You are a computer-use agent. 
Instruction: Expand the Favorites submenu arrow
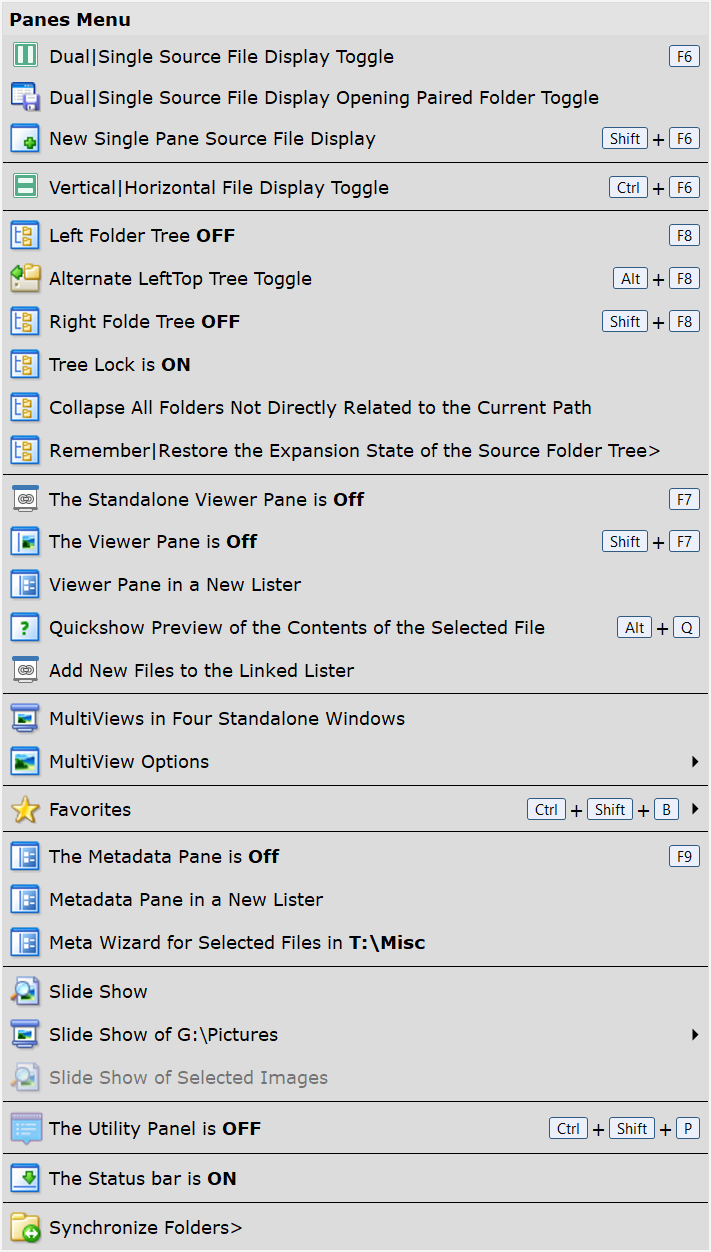pyautogui.click(x=695, y=809)
